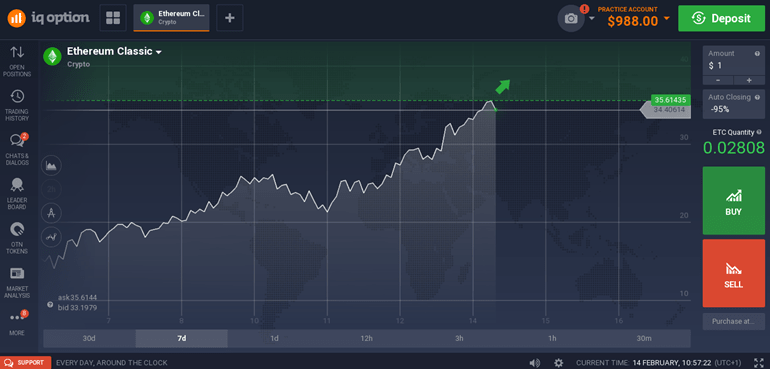Click the Amount input field

tap(733, 60)
